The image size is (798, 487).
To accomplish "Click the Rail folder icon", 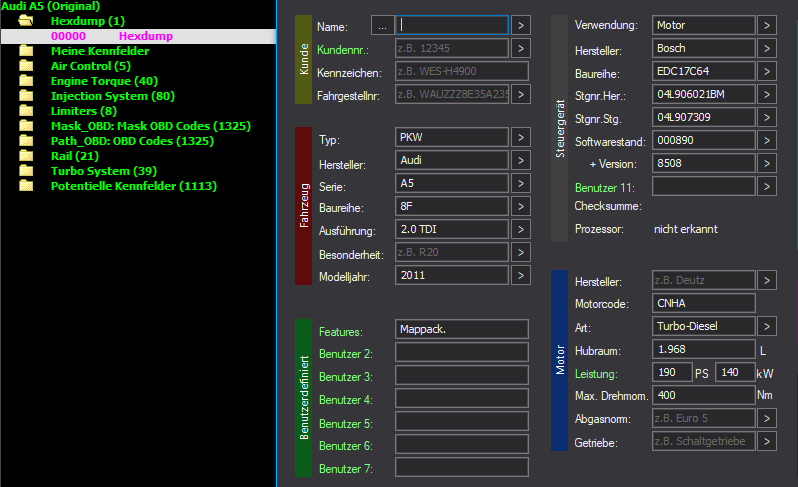I will pyautogui.click(x=26, y=156).
